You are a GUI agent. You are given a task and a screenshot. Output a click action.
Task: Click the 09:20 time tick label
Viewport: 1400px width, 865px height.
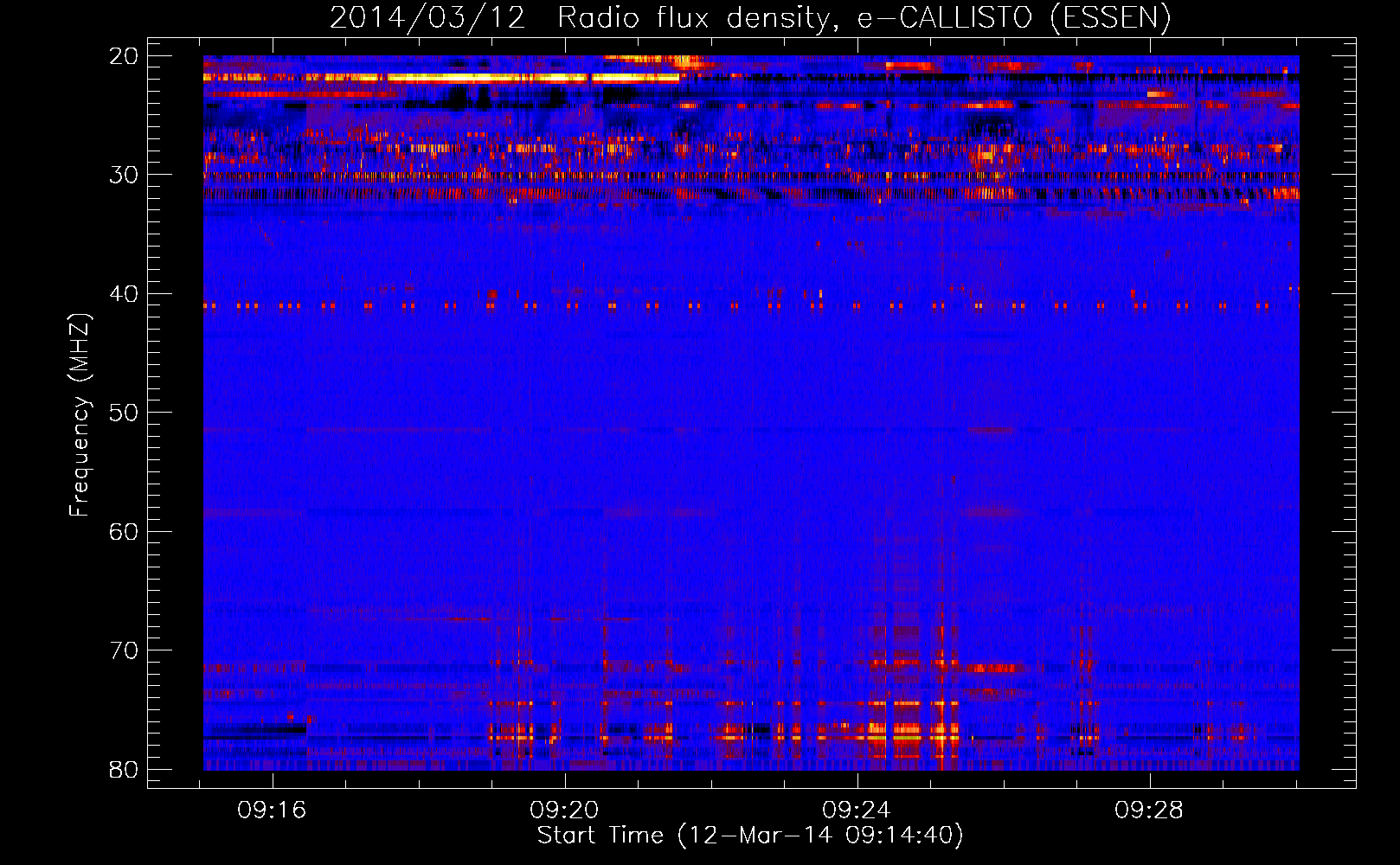pos(565,811)
